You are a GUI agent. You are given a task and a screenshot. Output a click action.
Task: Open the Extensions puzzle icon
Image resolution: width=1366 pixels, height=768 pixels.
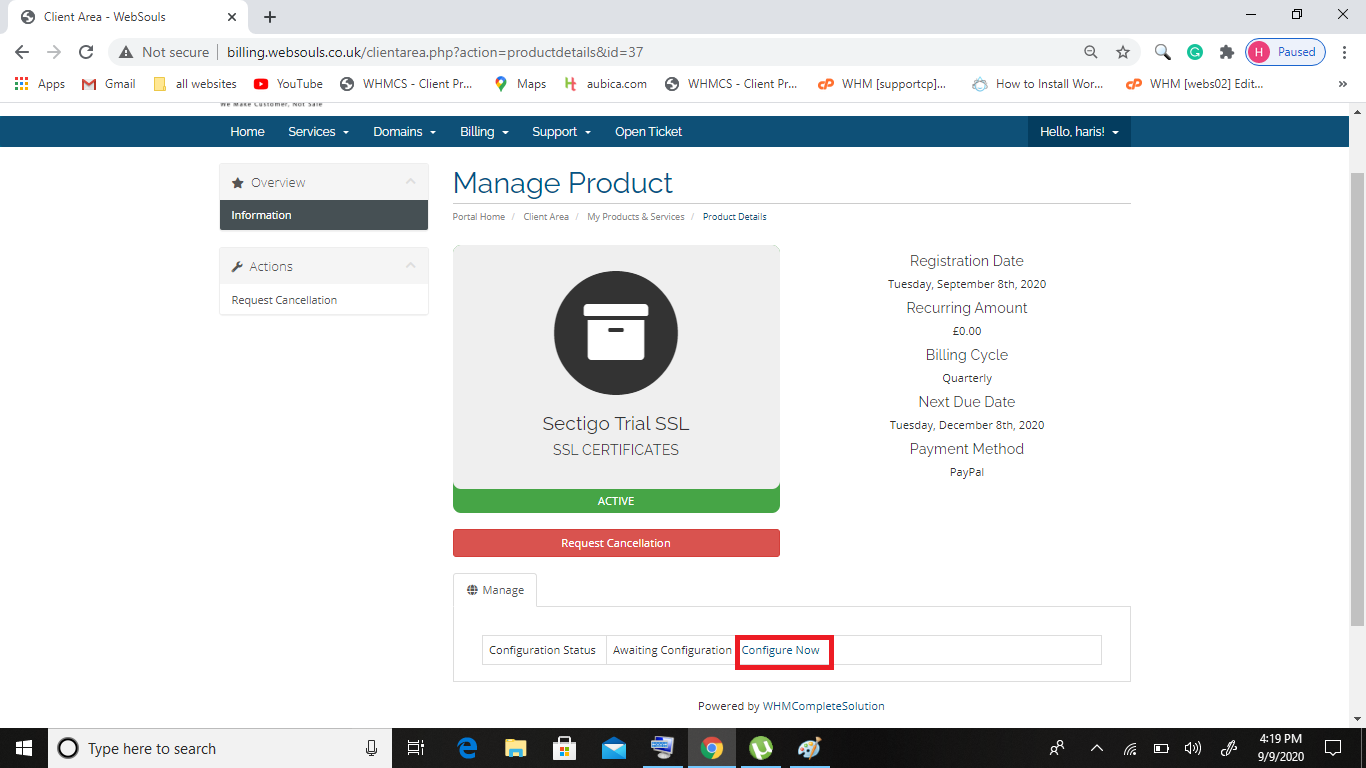click(1226, 52)
